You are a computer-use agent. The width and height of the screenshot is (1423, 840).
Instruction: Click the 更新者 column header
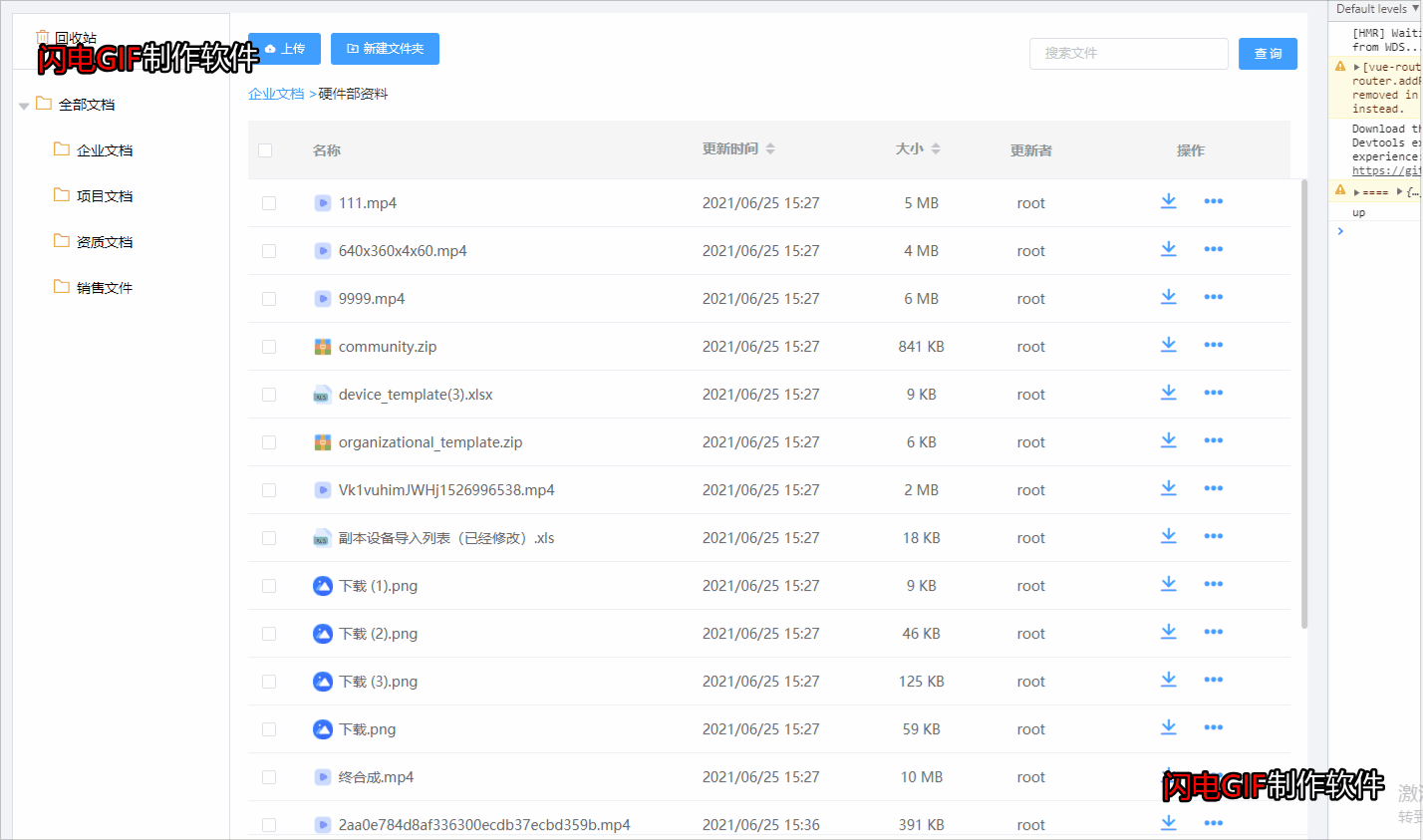coord(1031,150)
